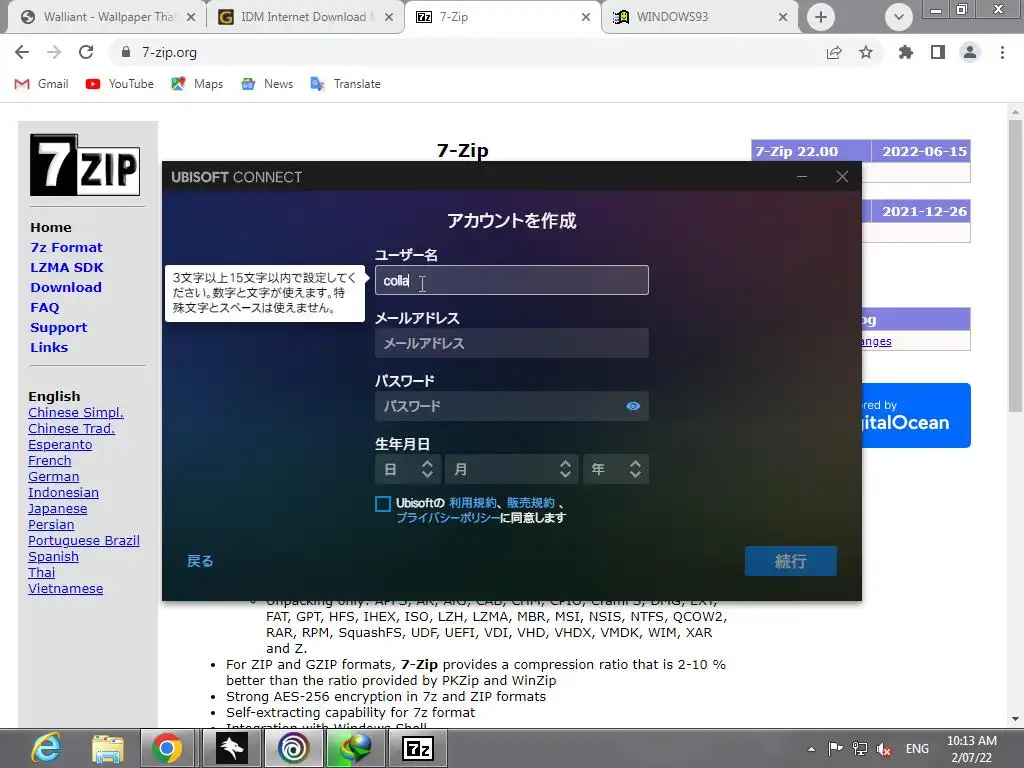The image size is (1024, 768).
Task: Toggle password visibility eye icon
Action: (633, 406)
